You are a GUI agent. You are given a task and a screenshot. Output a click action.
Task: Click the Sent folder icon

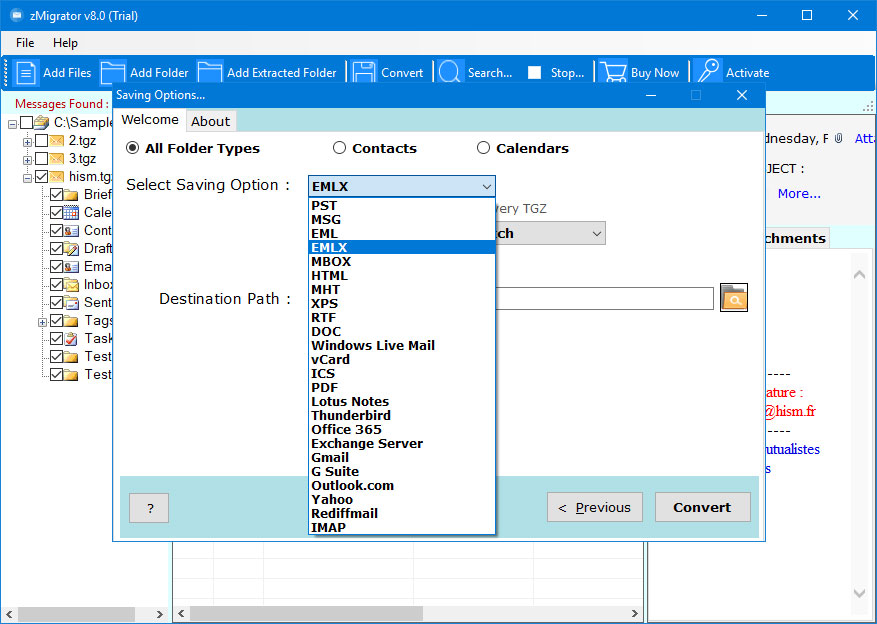(71, 302)
